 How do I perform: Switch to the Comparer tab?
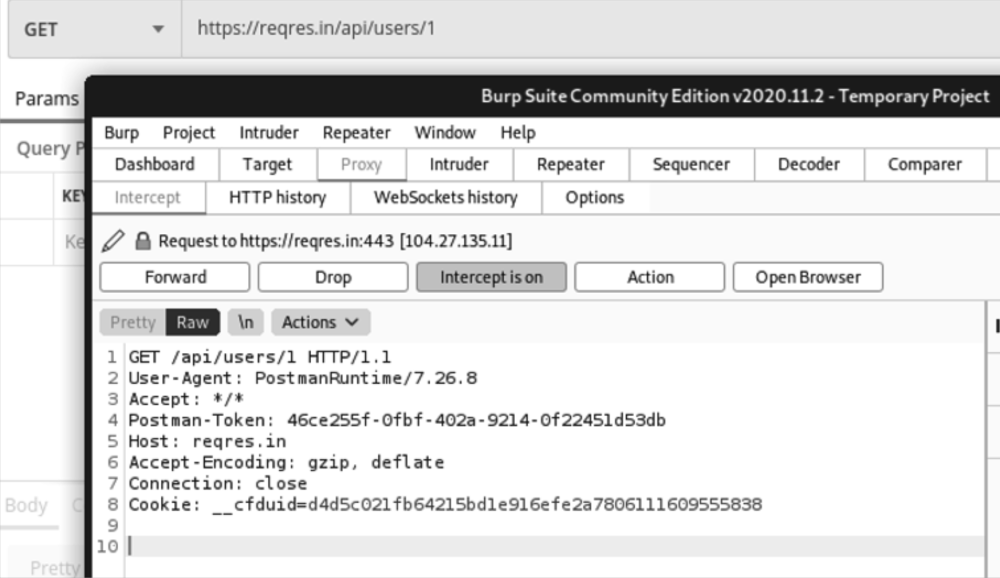[x=925, y=165]
